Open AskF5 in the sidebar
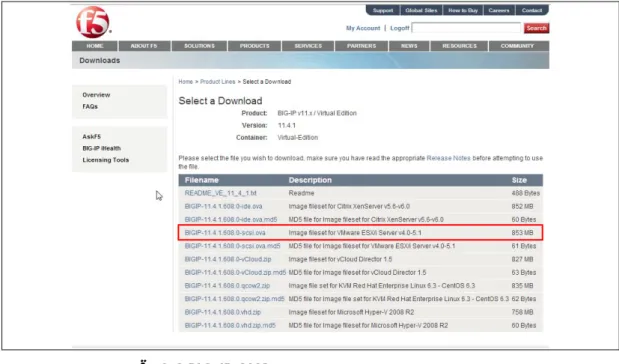The height and width of the screenshot is (364, 619). (92, 137)
